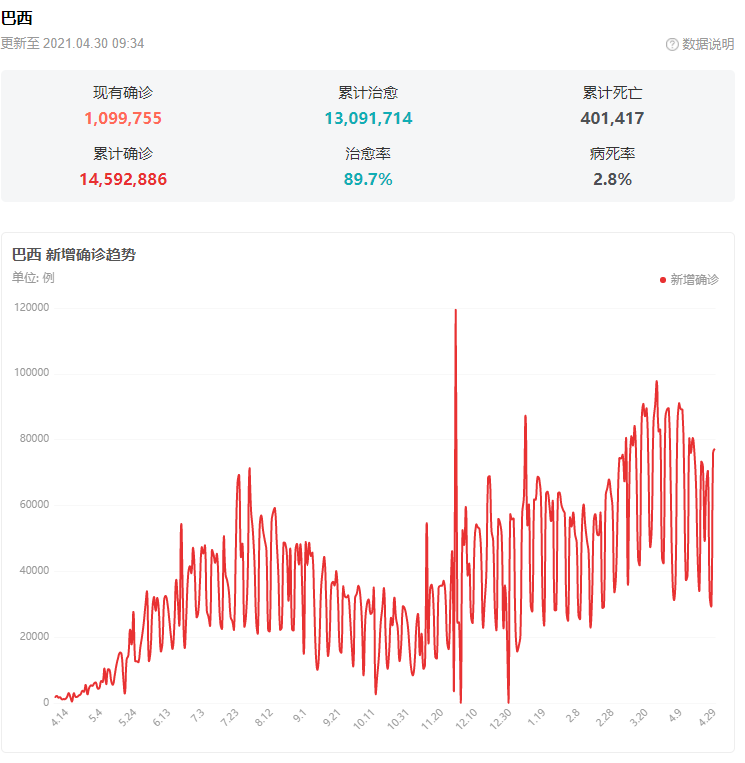Click the 60000 y-axis label
The height and width of the screenshot is (763, 745).
[x=34, y=505]
